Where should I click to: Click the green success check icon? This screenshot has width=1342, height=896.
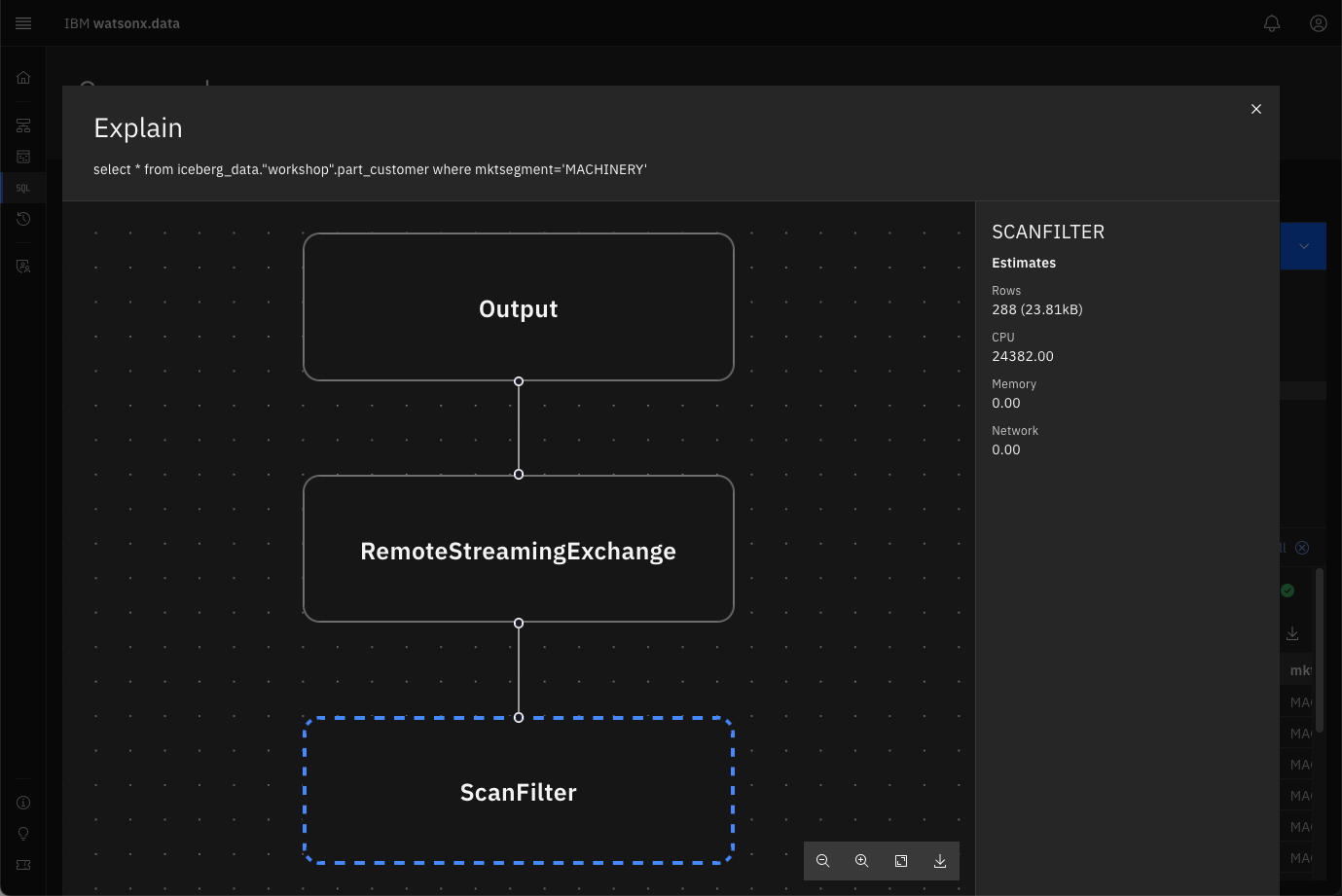click(x=1288, y=591)
